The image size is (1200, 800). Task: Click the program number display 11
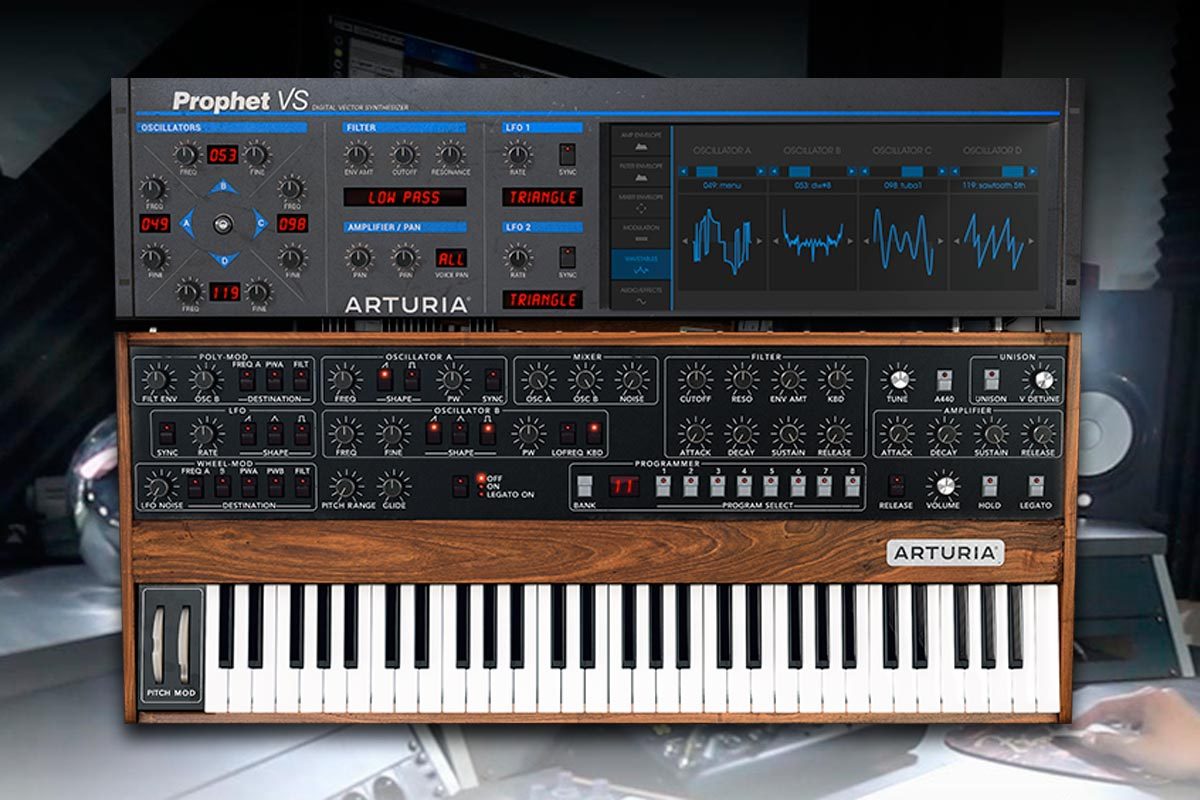click(624, 486)
